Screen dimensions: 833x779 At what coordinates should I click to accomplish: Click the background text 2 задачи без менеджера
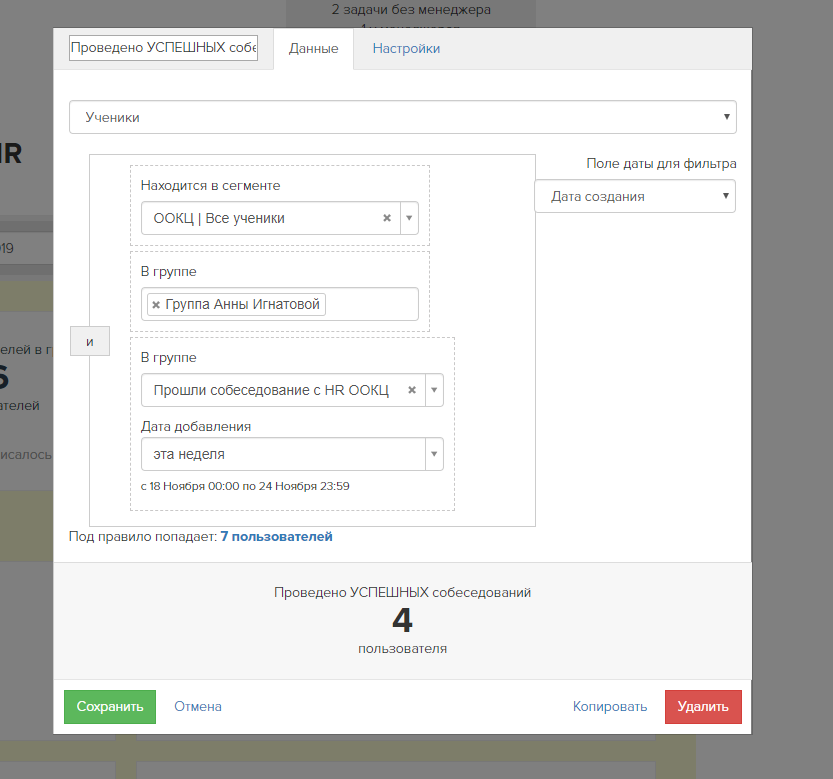click(x=411, y=10)
